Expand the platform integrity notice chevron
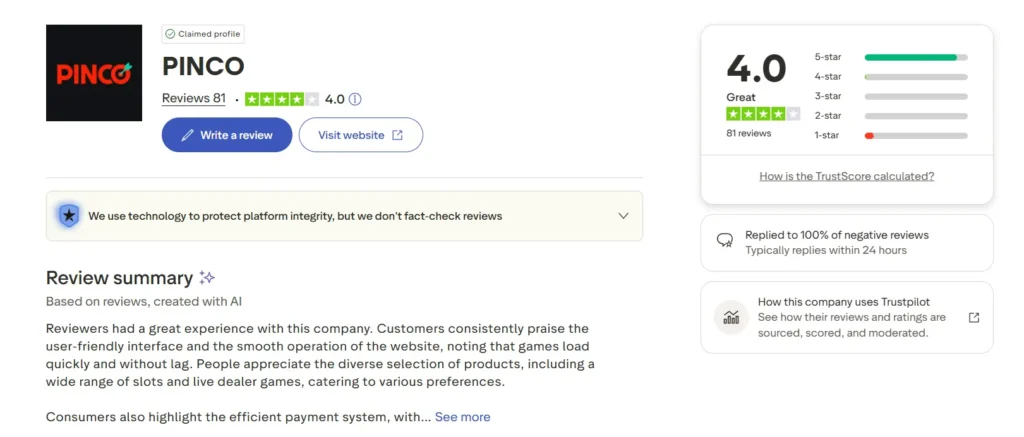 (x=623, y=215)
